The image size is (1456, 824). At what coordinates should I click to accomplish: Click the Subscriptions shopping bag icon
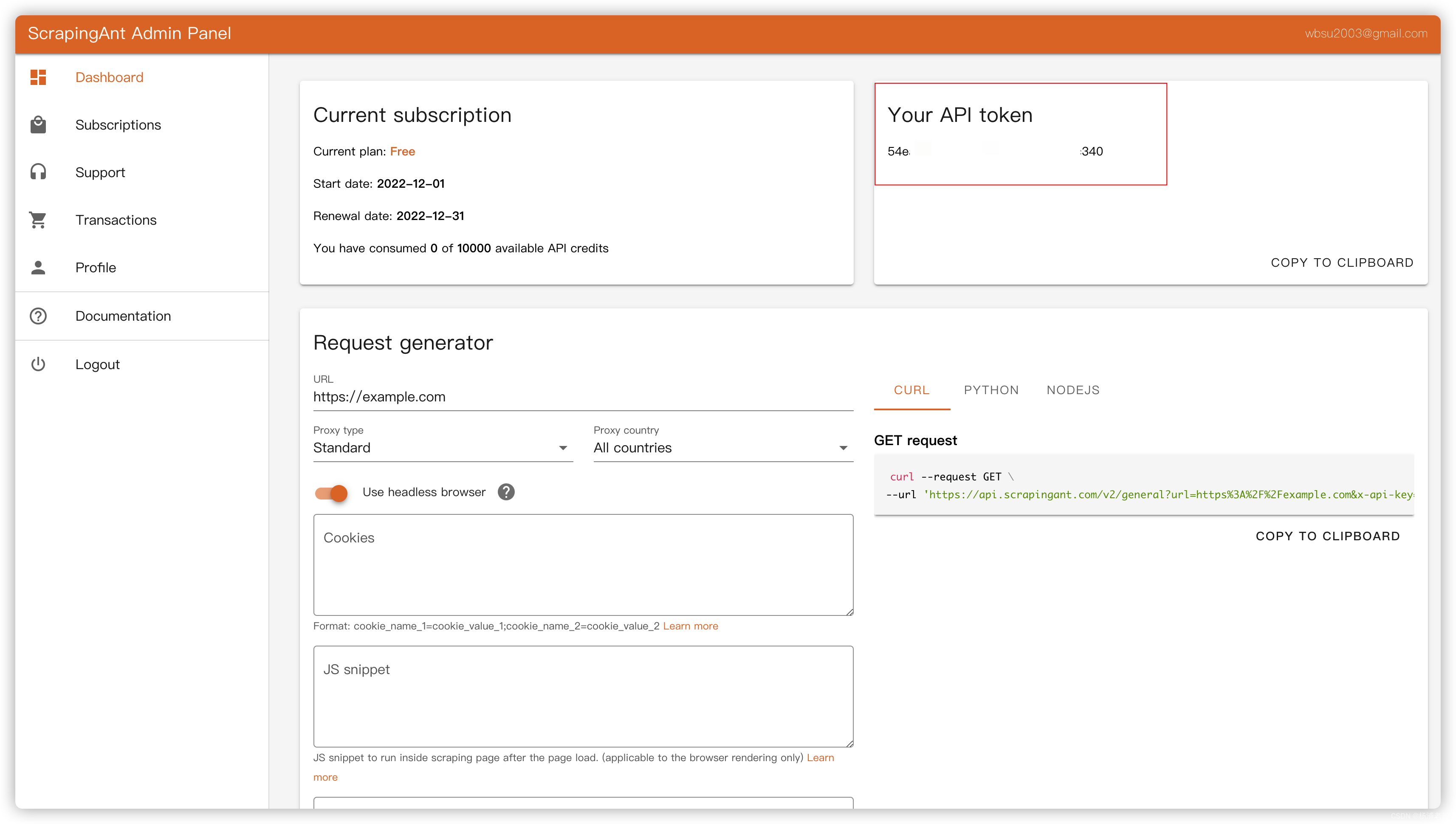click(x=38, y=124)
